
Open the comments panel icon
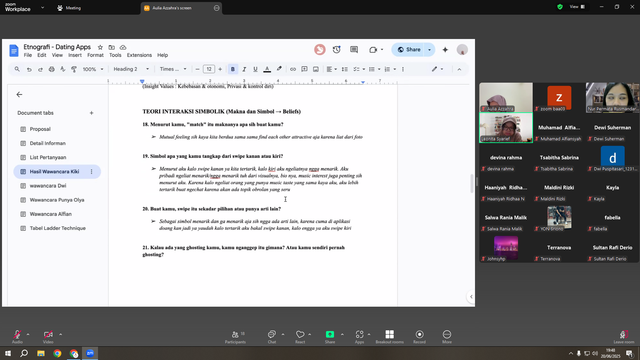tap(354, 49)
